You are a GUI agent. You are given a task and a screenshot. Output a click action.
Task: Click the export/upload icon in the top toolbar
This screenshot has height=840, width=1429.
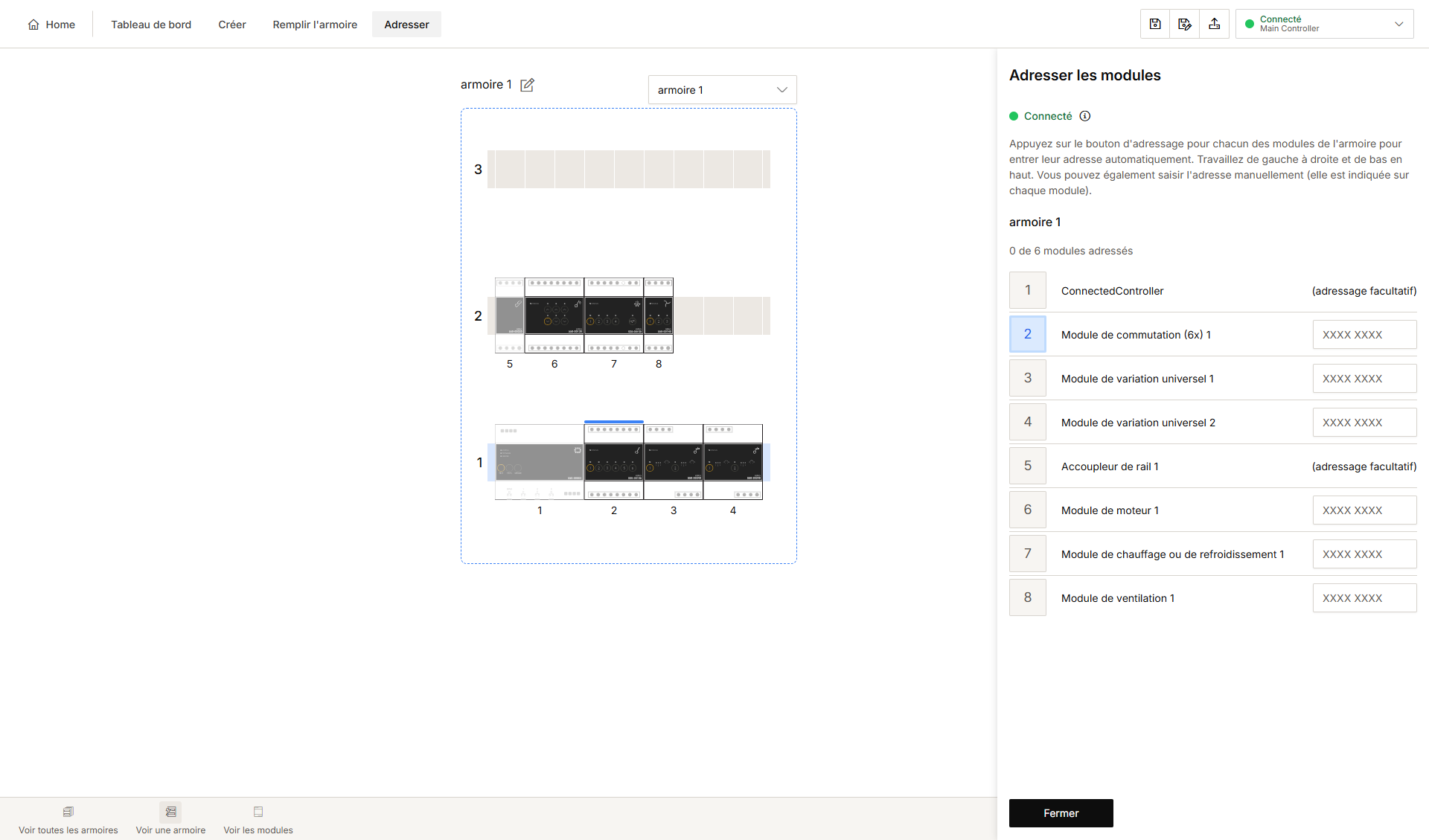1215,24
